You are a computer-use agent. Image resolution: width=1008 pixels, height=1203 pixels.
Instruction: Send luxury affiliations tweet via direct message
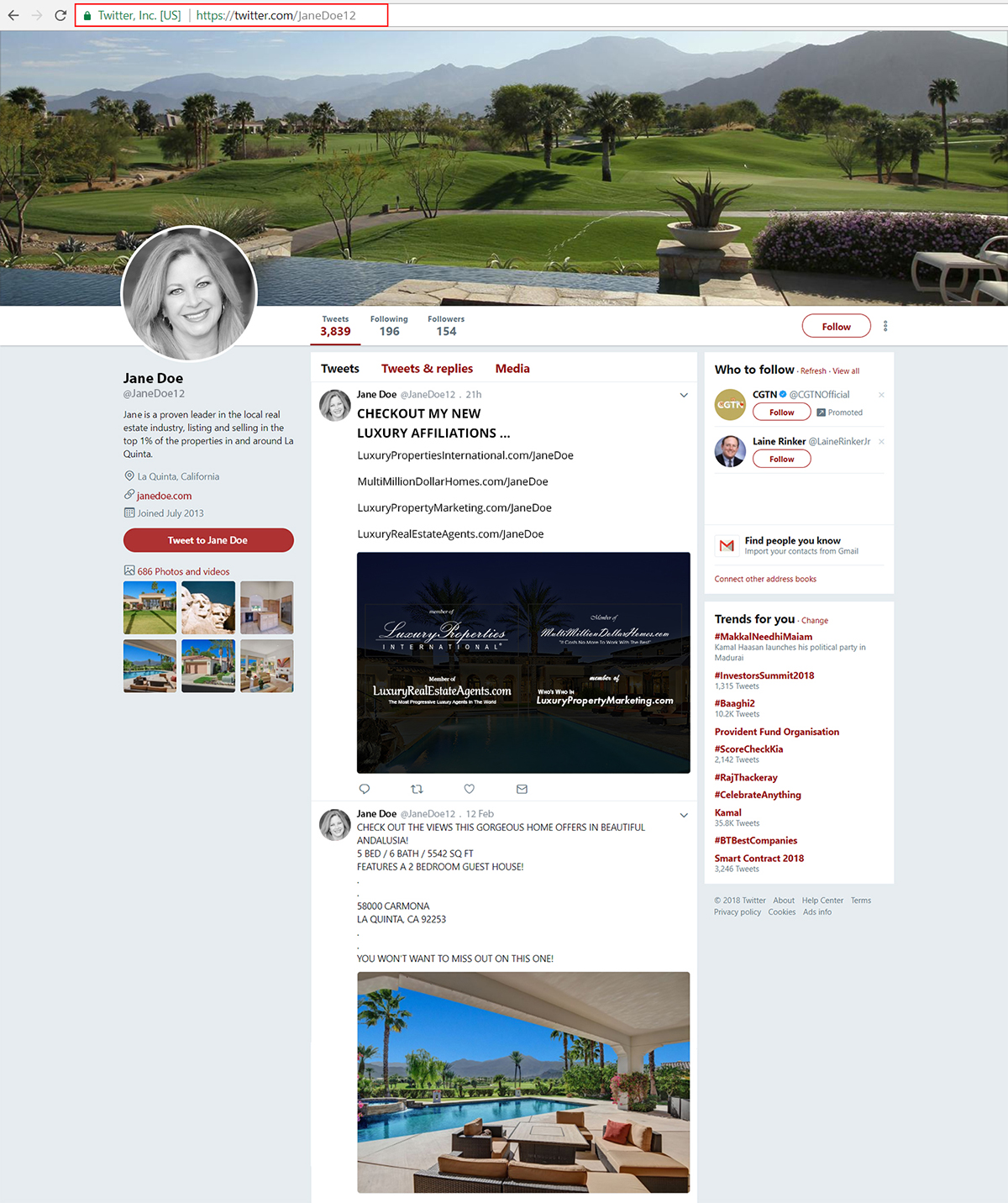(522, 789)
